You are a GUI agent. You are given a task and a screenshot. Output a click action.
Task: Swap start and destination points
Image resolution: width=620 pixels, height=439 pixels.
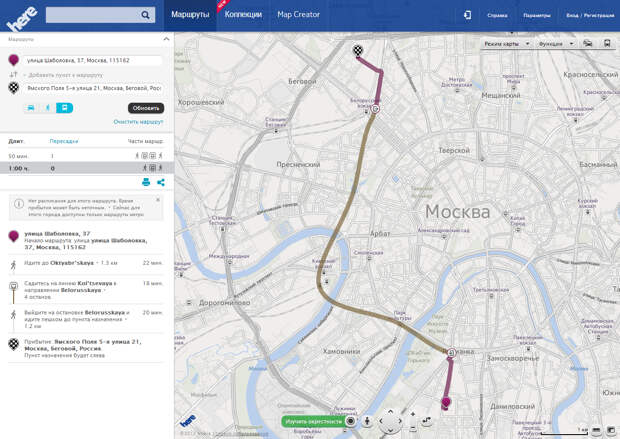pyautogui.click(x=13, y=75)
